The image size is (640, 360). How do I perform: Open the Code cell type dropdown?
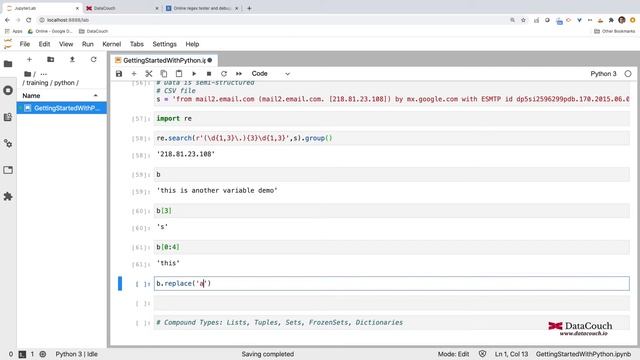coord(270,74)
